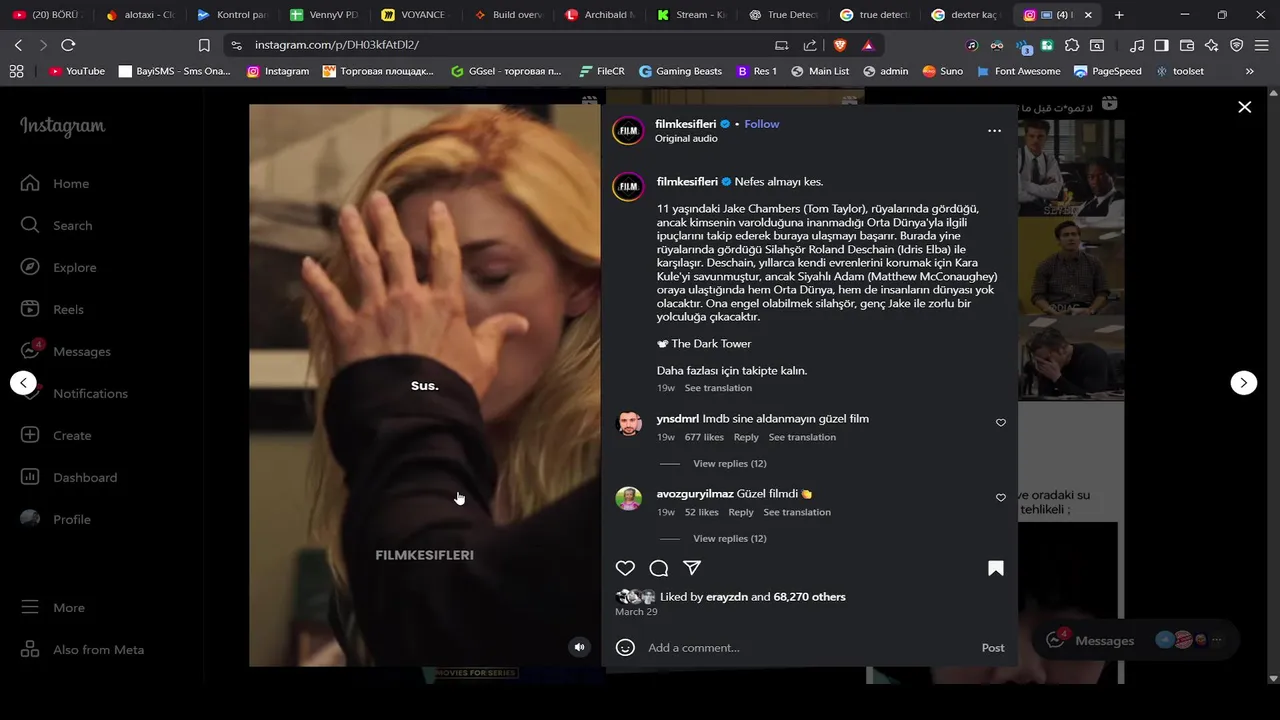
Task: Toggle the saved bookmark icon on post
Action: pyautogui.click(x=996, y=568)
